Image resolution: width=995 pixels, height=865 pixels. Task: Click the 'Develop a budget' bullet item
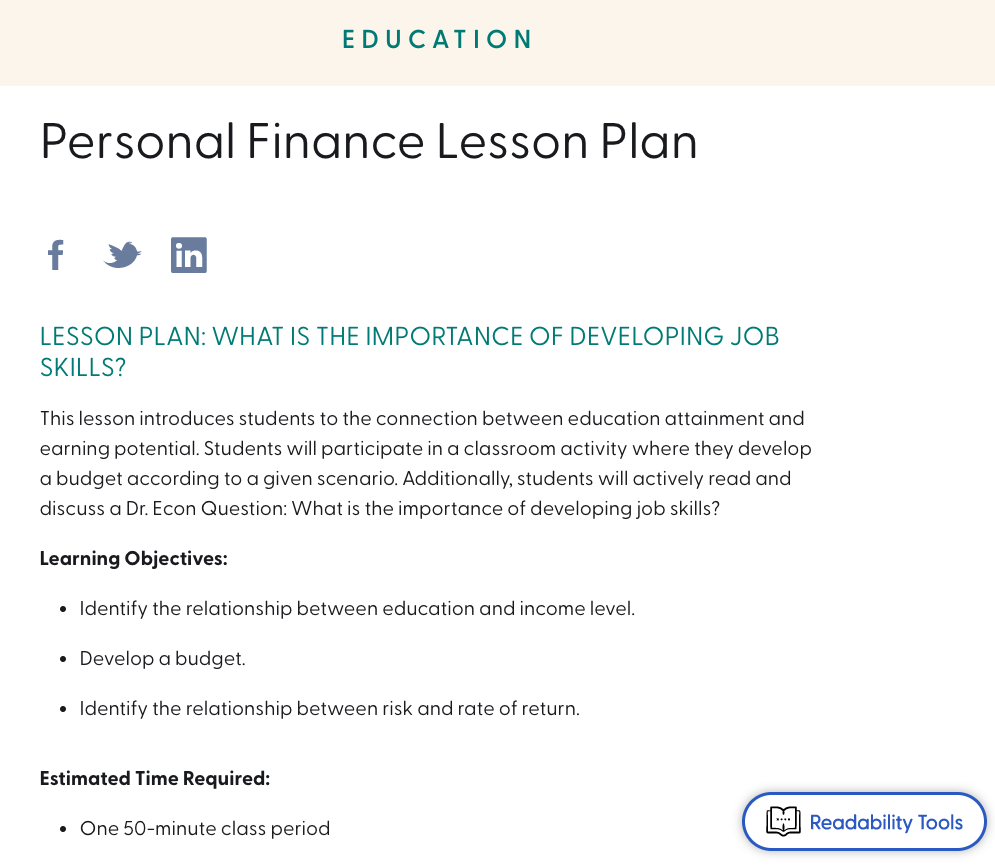click(x=162, y=658)
